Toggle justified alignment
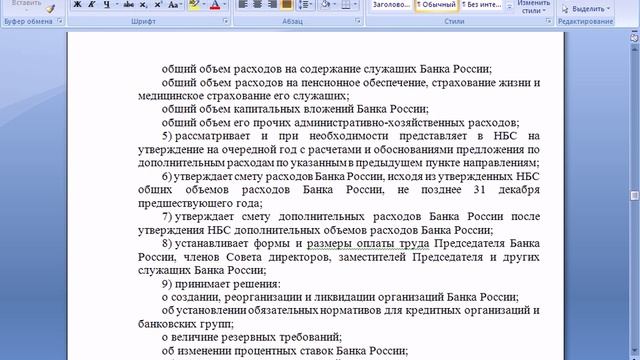Image resolution: width=640 pixels, height=360 pixels. 287,4
